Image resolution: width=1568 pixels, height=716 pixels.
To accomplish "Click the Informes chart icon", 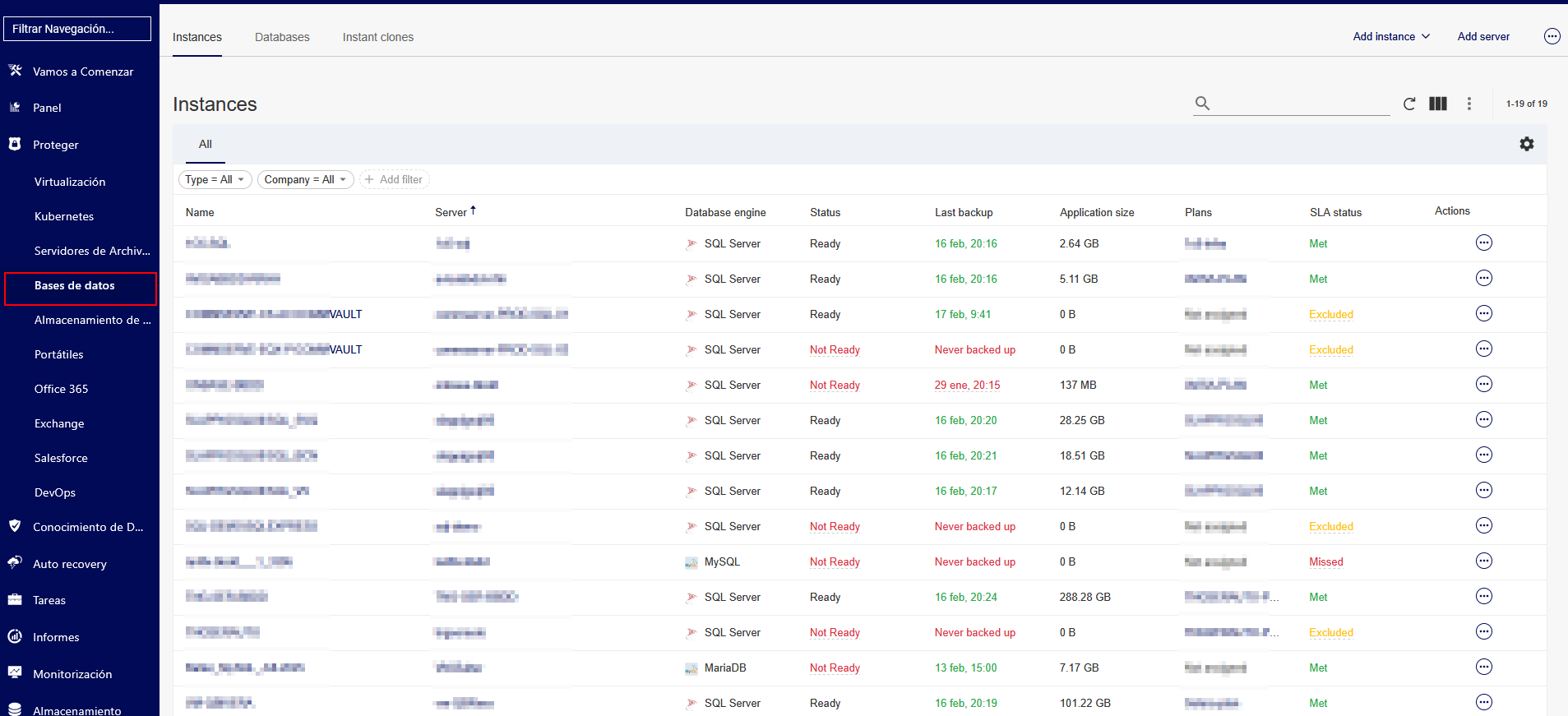I will (15, 636).
